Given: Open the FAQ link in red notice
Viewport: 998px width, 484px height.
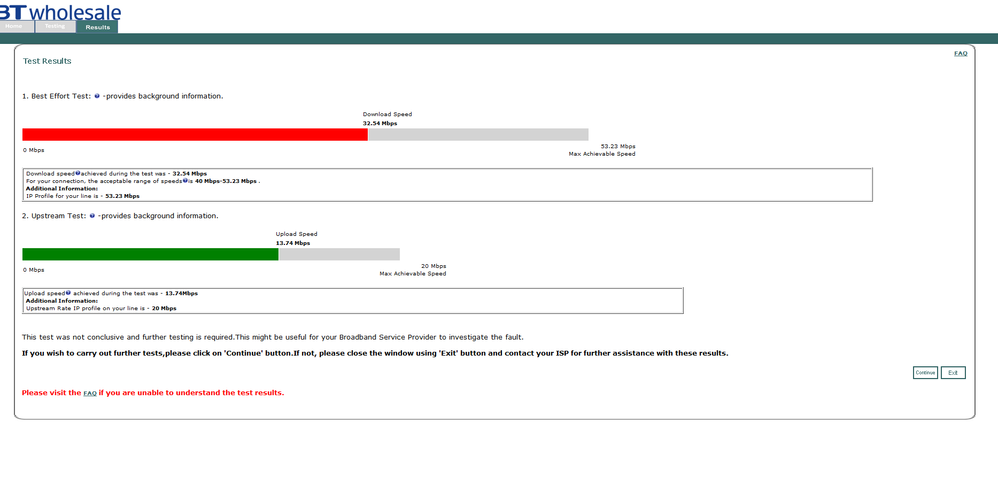Looking at the screenshot, I should click(90, 394).
